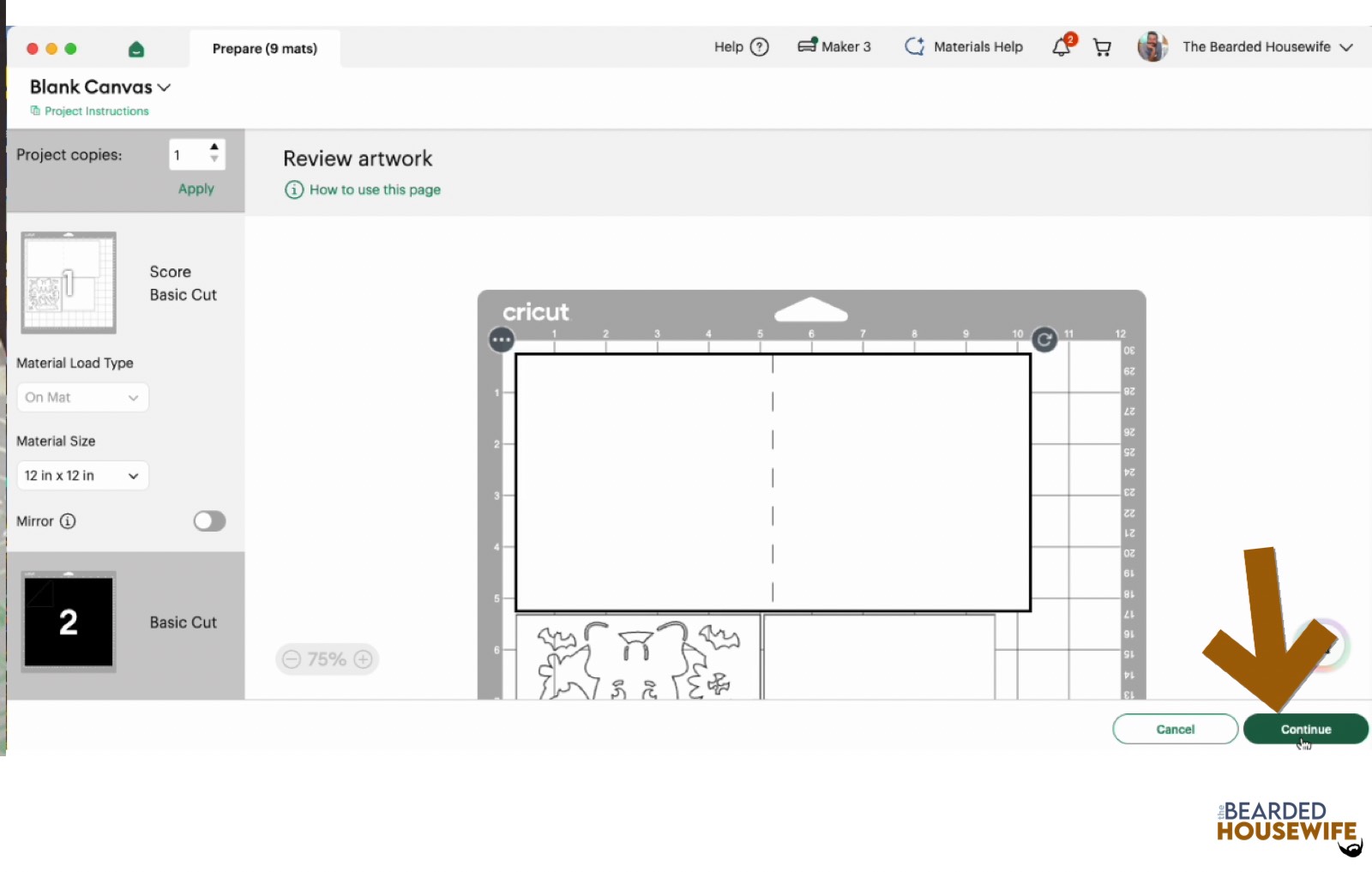Click the profile avatar picture

pyautogui.click(x=1152, y=46)
